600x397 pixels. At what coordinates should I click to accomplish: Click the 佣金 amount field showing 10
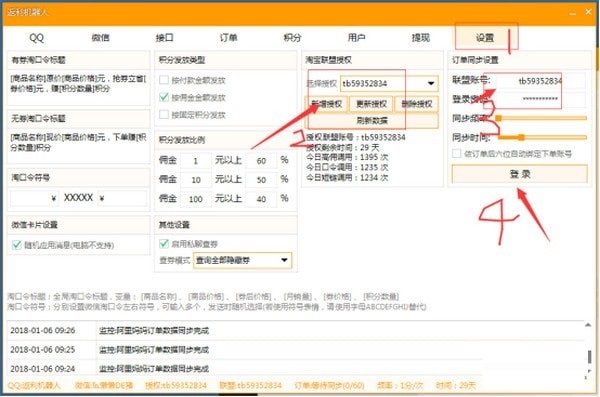(x=196, y=180)
